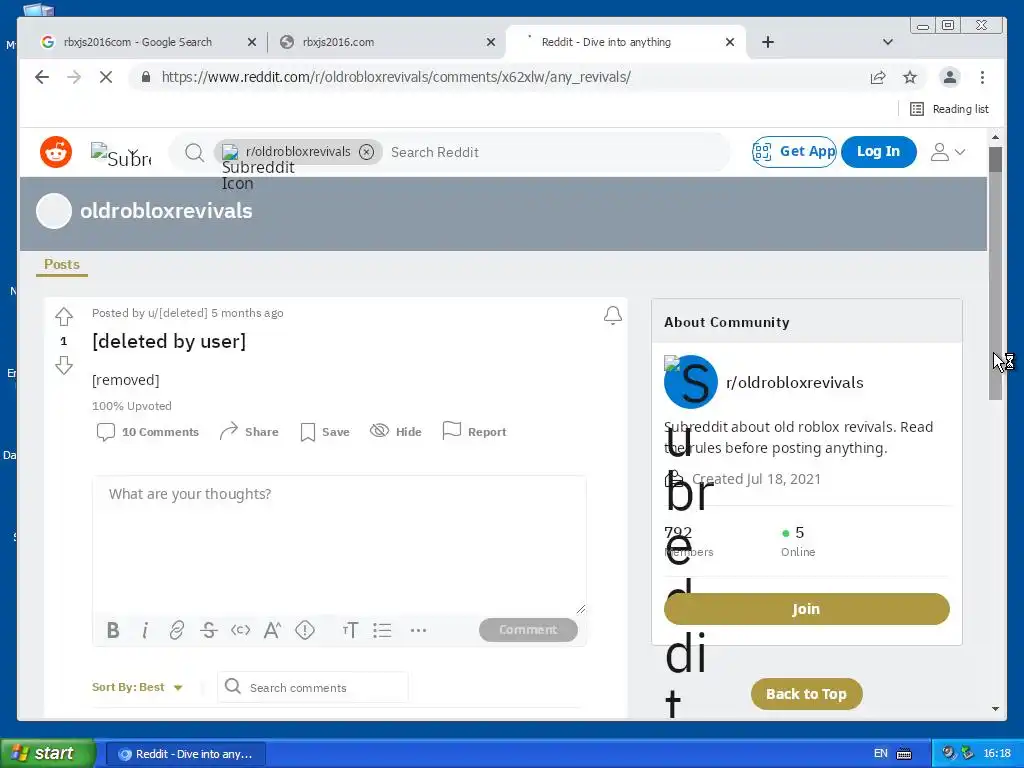Downvote the deleted post
The image size is (1024, 768).
(x=64, y=365)
